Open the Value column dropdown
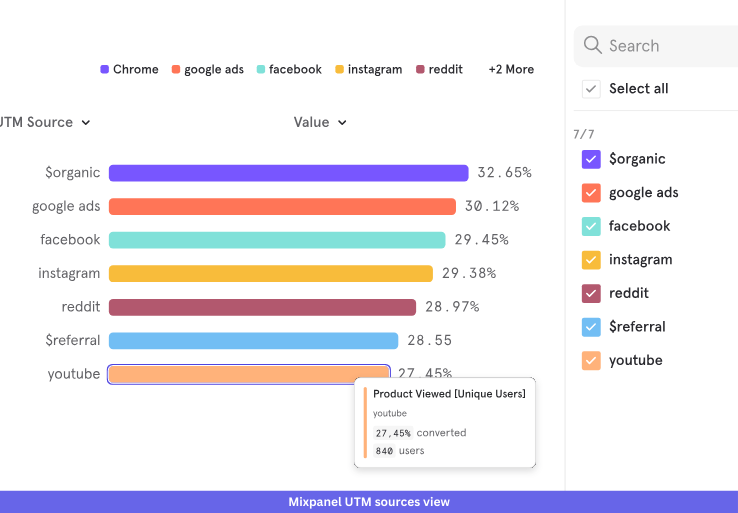The image size is (738, 513). click(x=320, y=122)
